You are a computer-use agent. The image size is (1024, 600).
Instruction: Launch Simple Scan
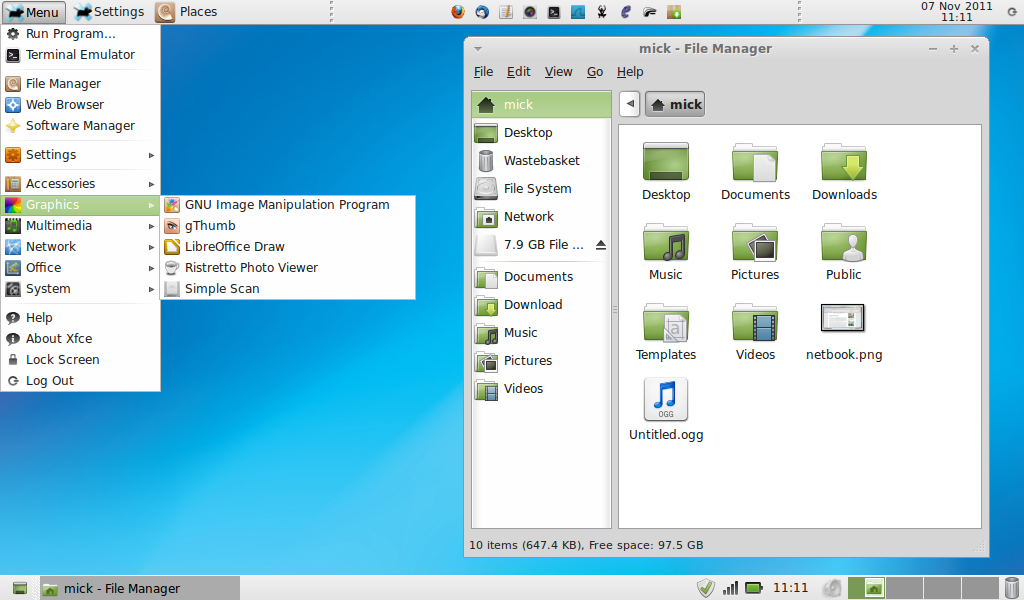[x=288, y=289]
